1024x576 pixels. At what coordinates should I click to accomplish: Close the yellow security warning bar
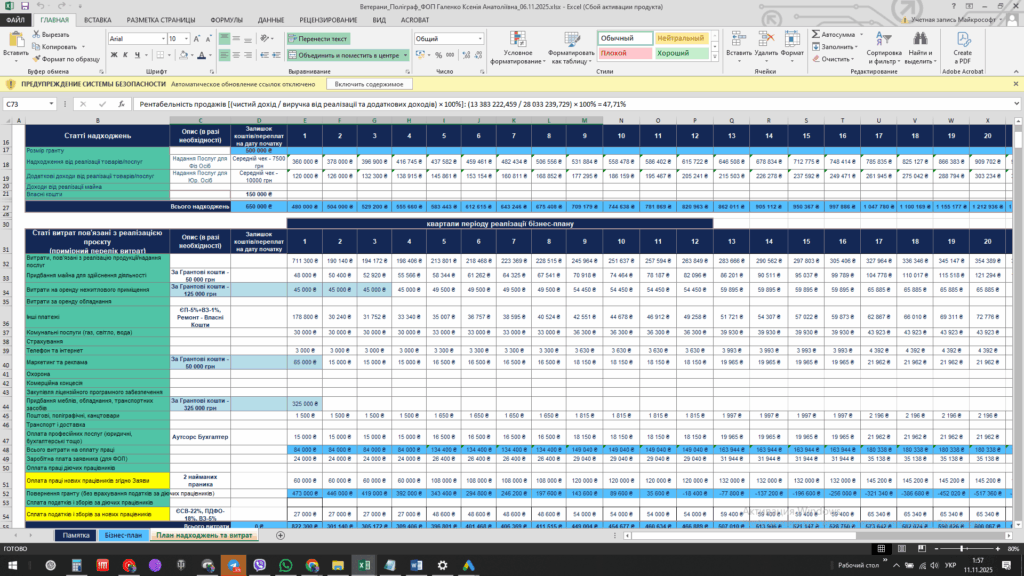point(1015,85)
